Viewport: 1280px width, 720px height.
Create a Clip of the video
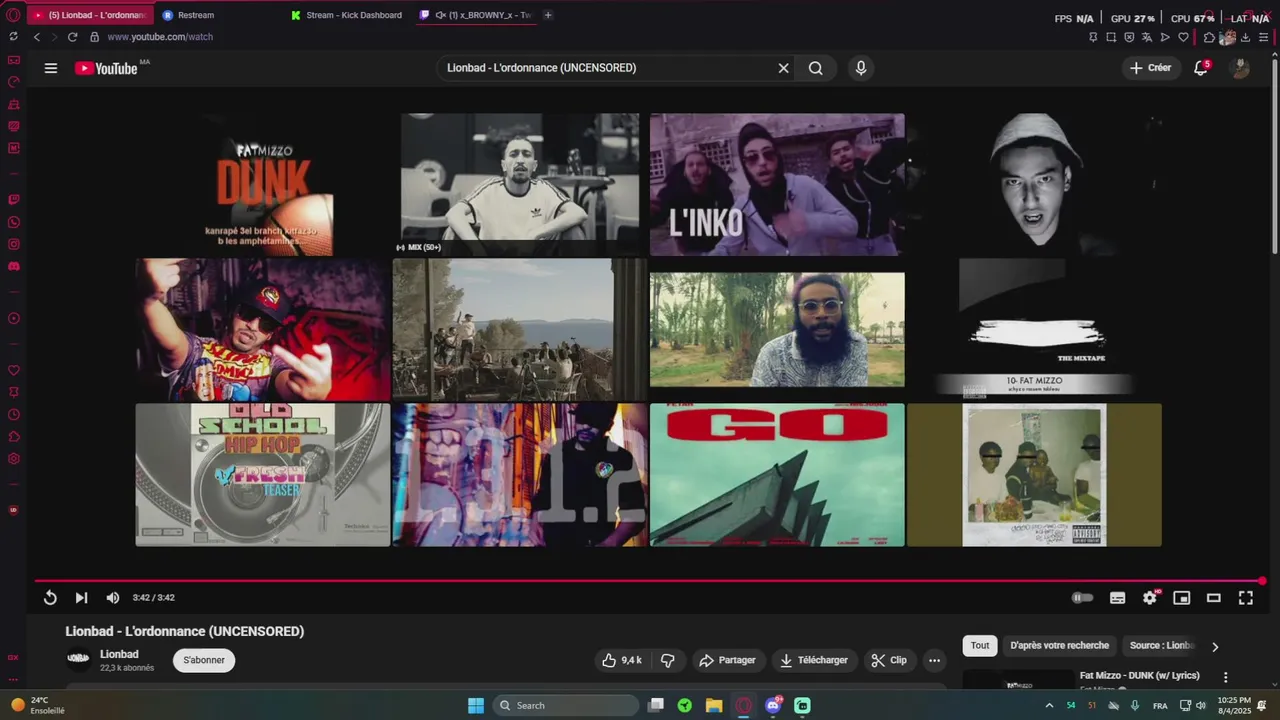(x=889, y=660)
